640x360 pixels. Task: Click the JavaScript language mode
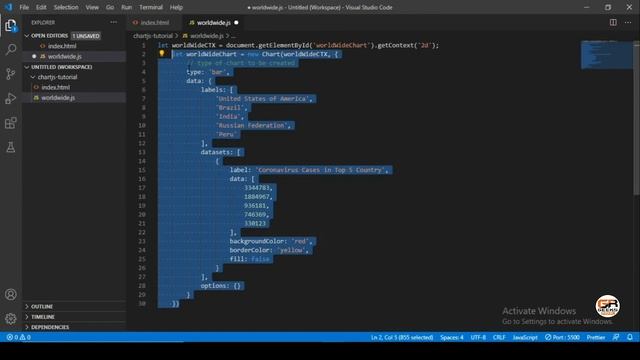(525, 337)
